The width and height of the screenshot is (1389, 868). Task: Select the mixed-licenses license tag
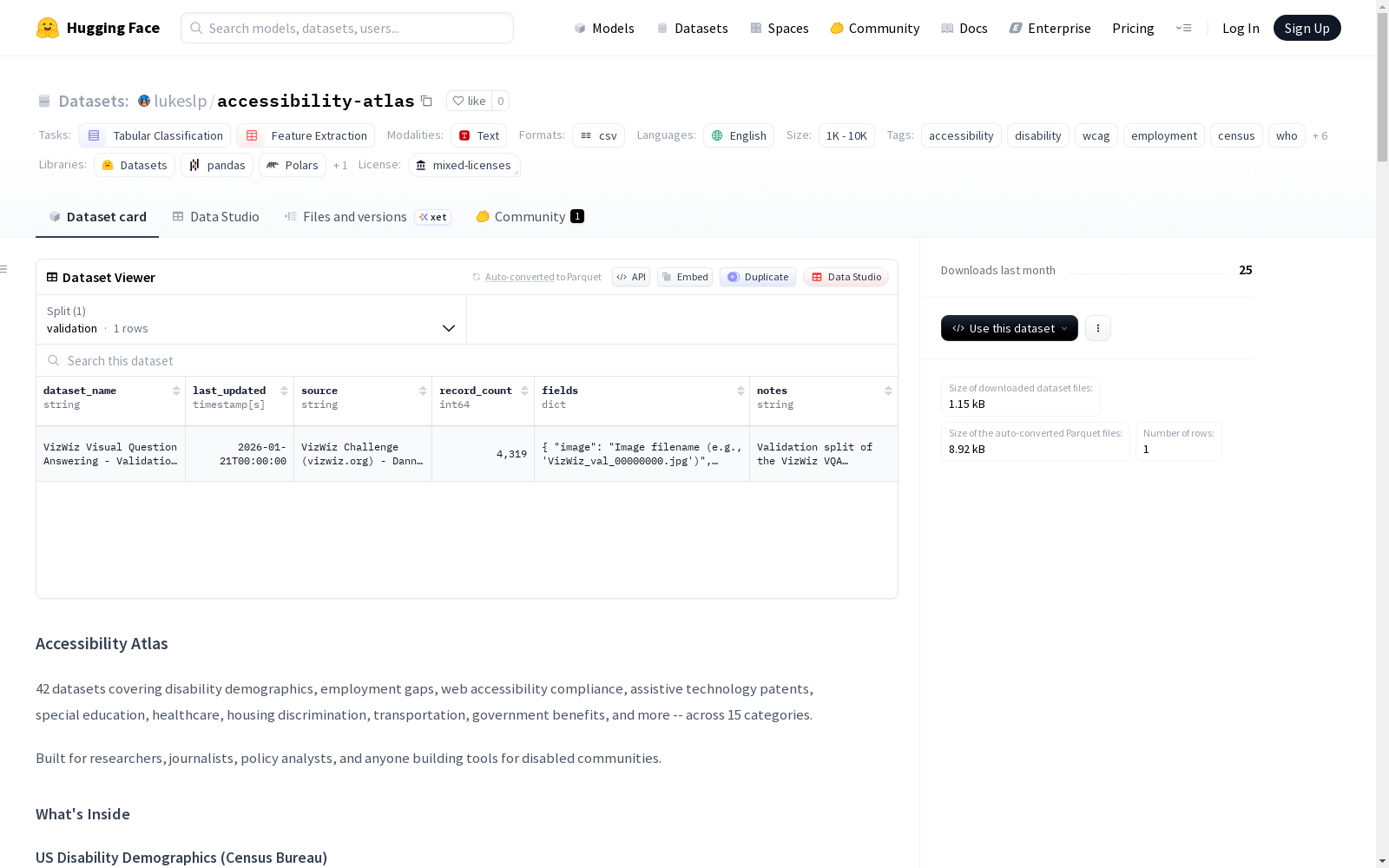point(464,165)
